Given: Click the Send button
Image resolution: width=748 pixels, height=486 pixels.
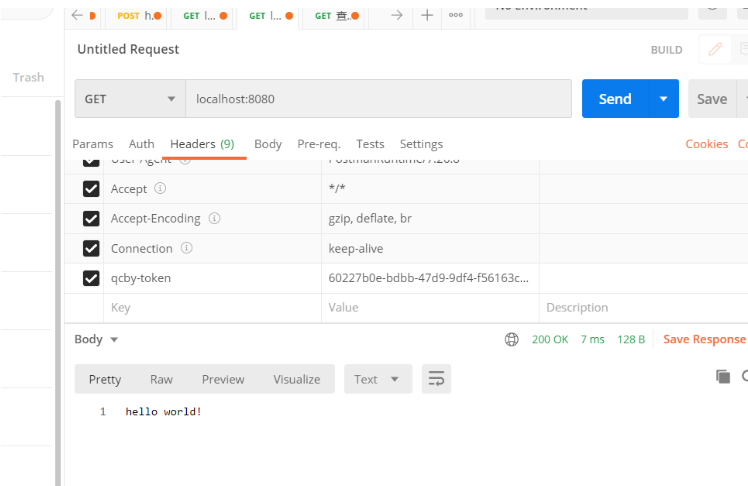Looking at the screenshot, I should point(615,99).
